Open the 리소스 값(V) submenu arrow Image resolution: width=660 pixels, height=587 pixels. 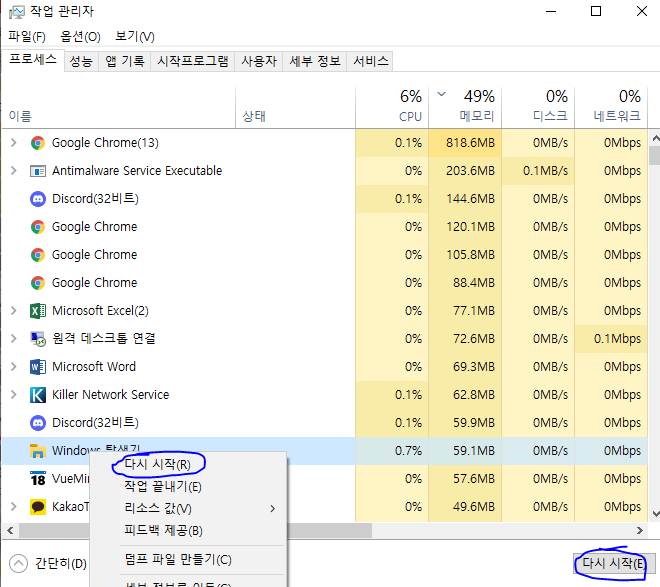point(273,508)
